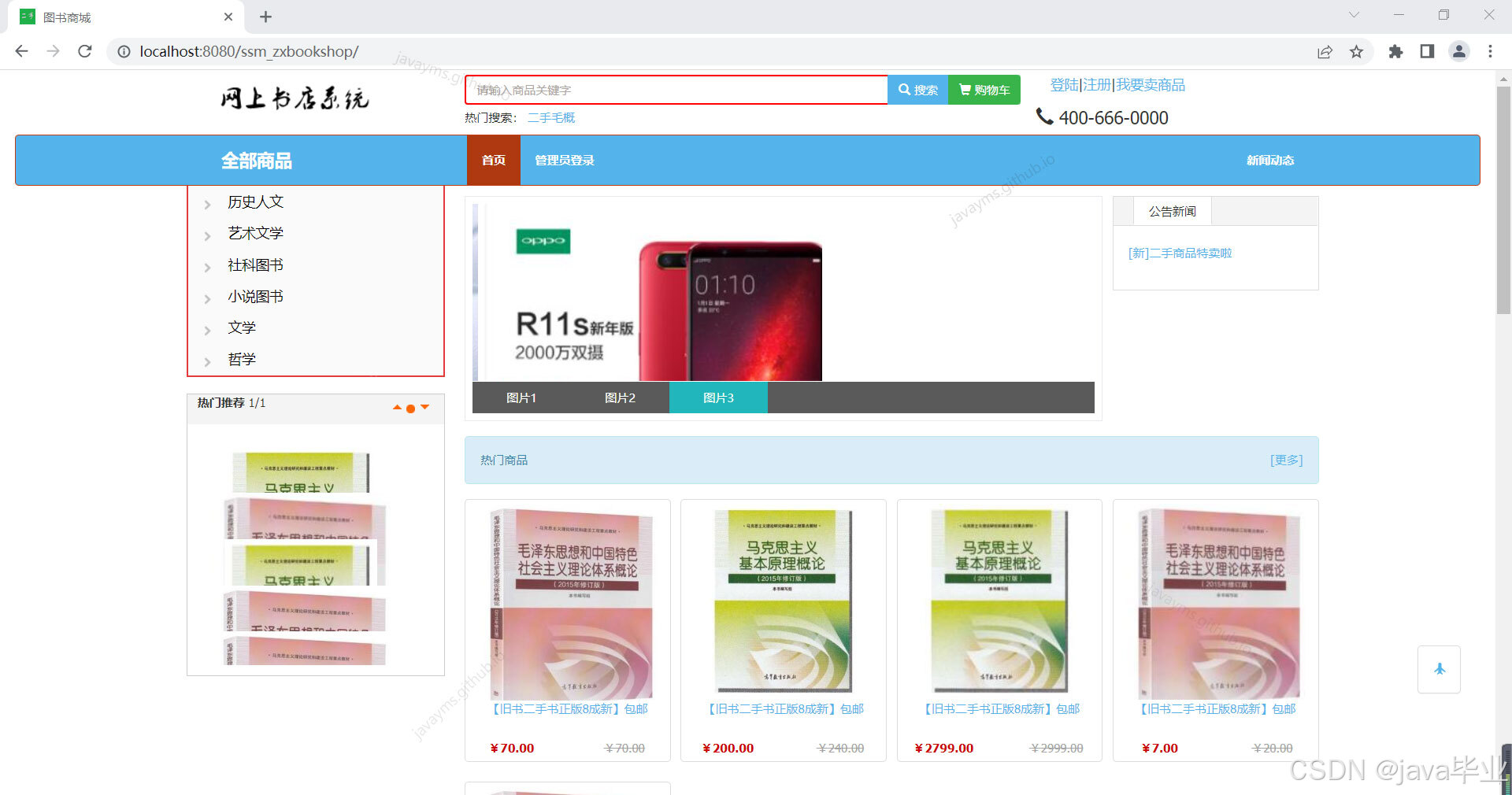This screenshot has width=1512, height=795.
Task: Open the ¥70.00 book cover image
Action: coord(571,604)
